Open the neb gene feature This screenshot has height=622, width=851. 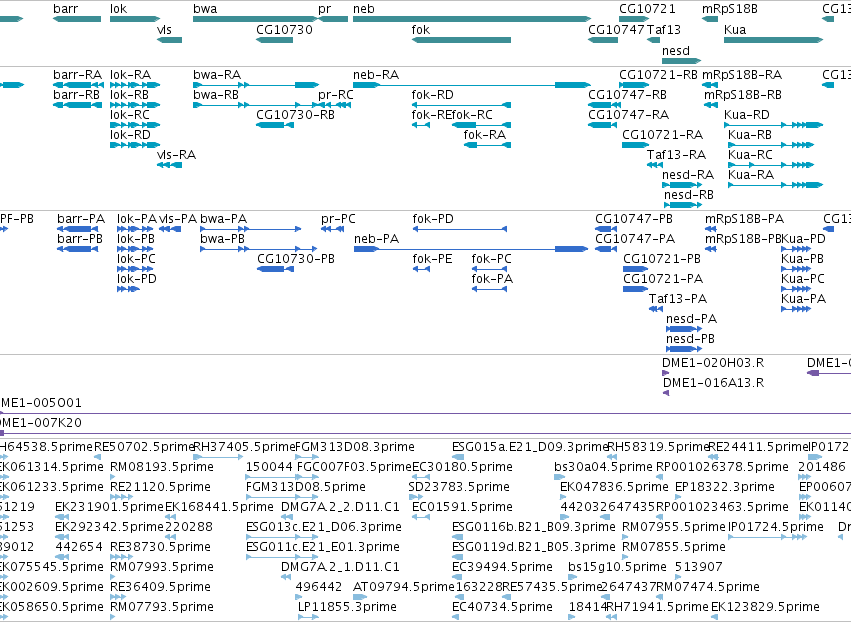(x=472, y=19)
